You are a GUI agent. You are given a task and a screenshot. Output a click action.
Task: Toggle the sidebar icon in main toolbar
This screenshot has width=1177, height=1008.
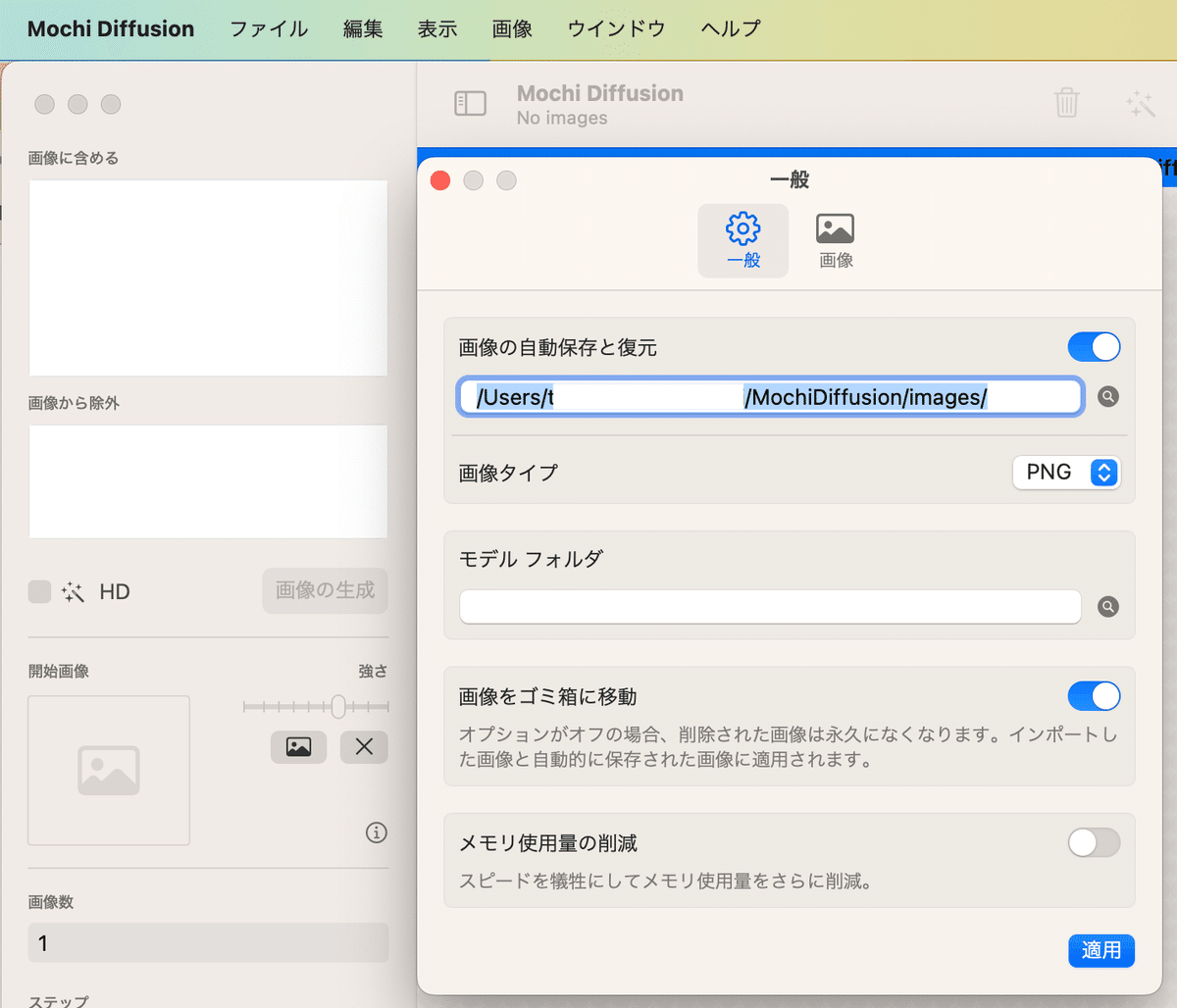pyautogui.click(x=471, y=103)
